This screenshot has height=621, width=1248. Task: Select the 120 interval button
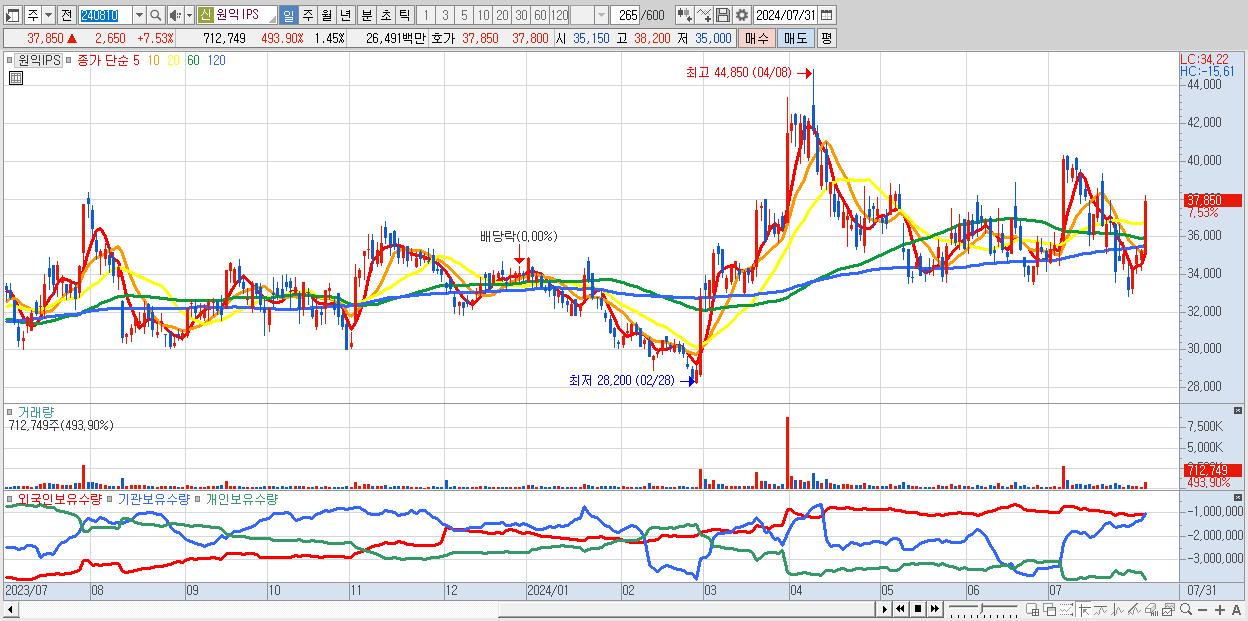coord(559,15)
